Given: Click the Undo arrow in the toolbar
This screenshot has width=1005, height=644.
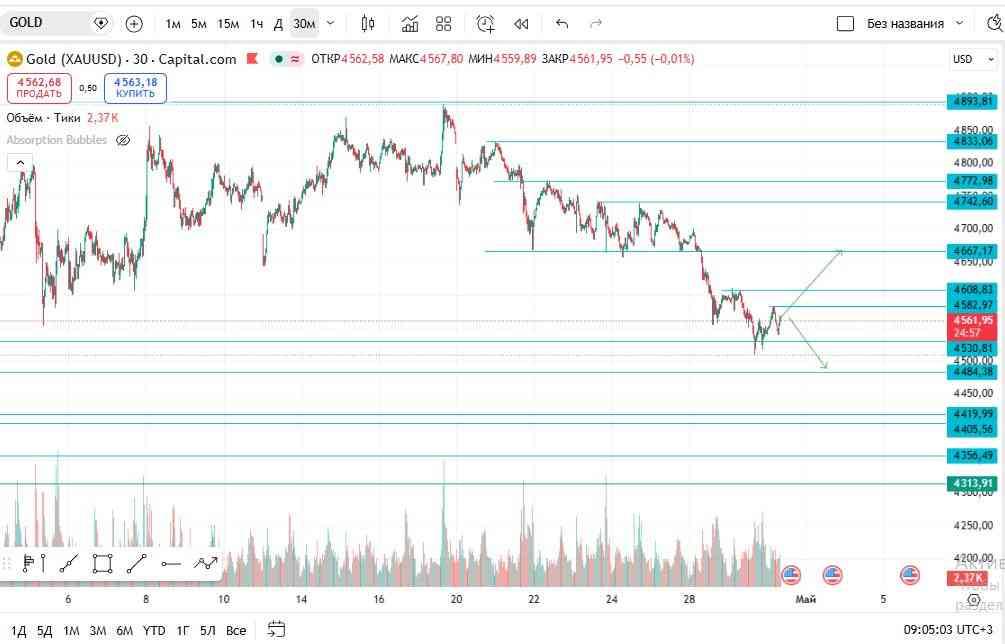Looking at the screenshot, I should (x=561, y=23).
